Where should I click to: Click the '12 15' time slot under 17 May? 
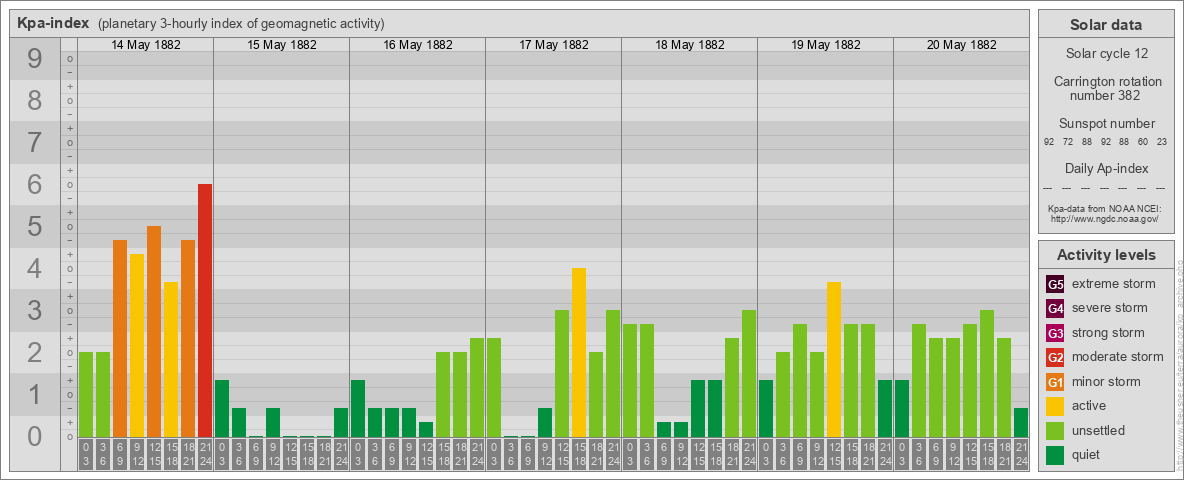click(562, 454)
